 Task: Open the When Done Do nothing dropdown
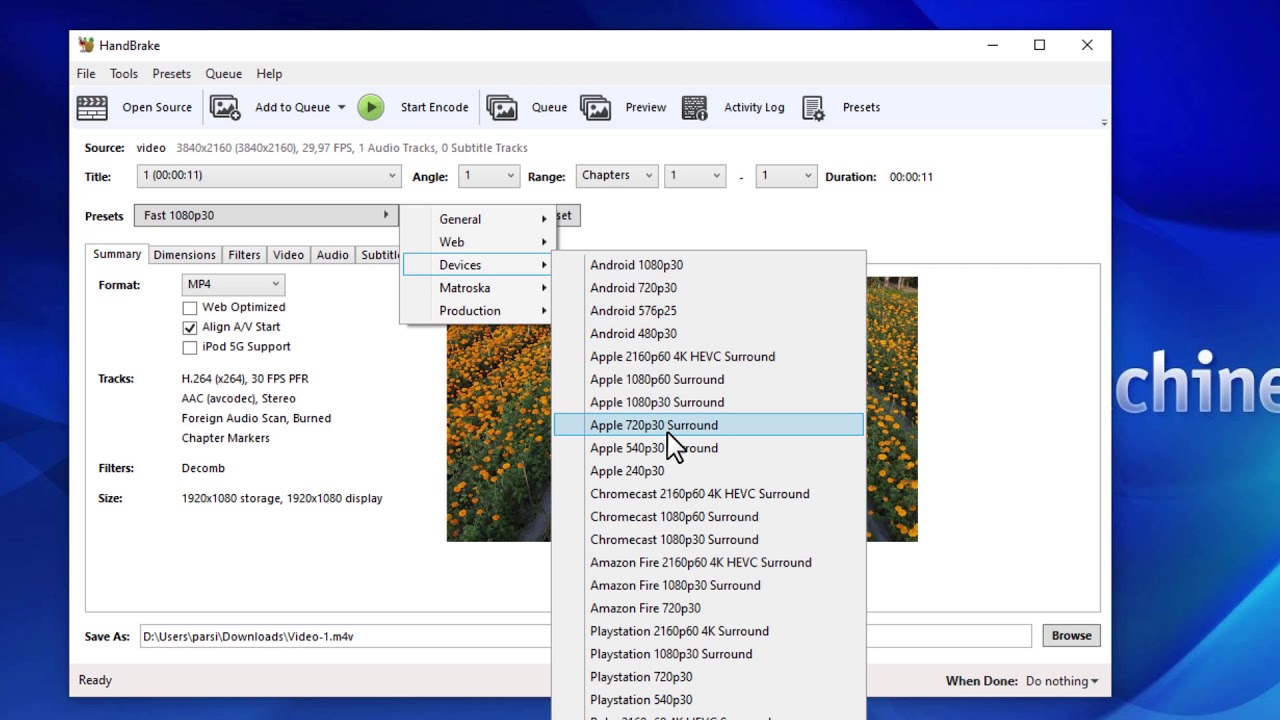tap(1062, 681)
